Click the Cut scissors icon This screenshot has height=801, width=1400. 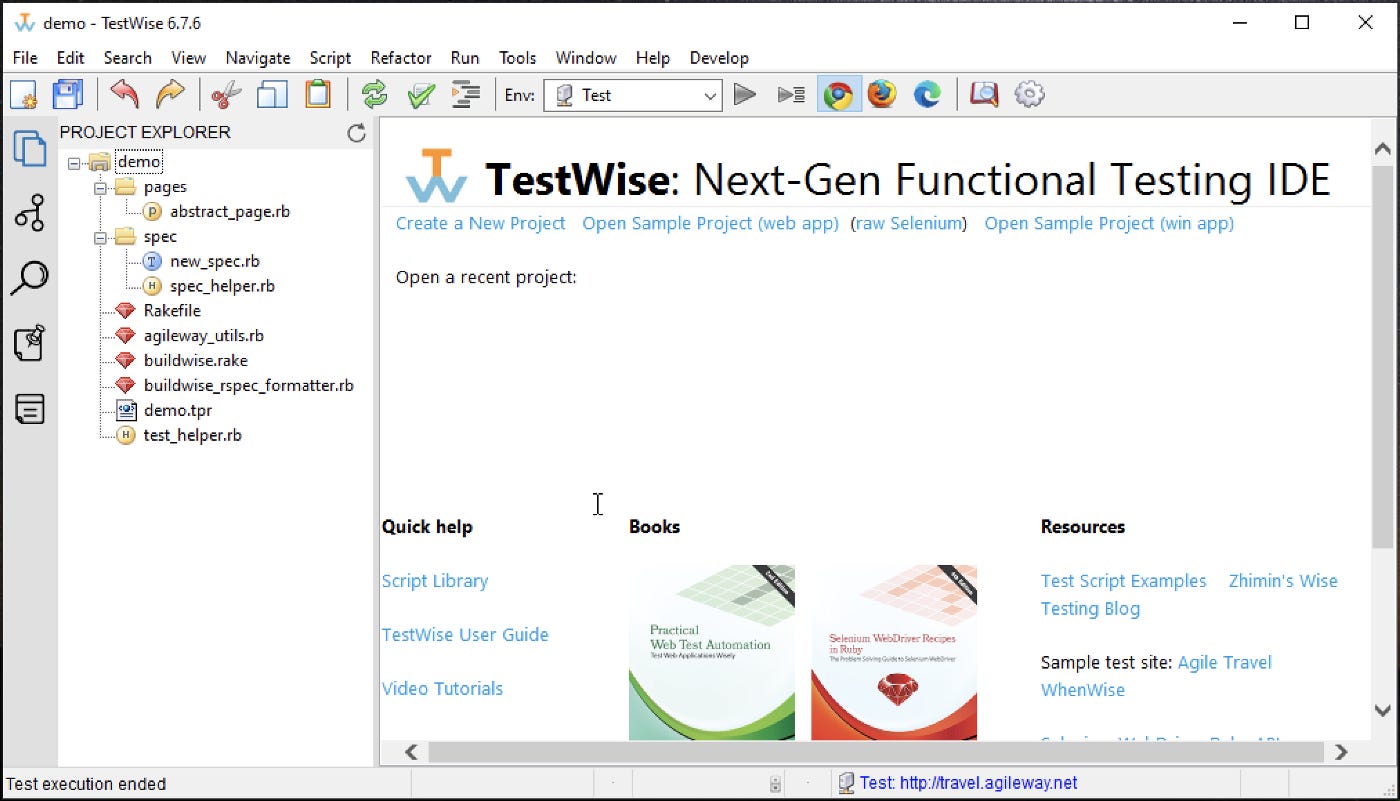click(x=227, y=95)
